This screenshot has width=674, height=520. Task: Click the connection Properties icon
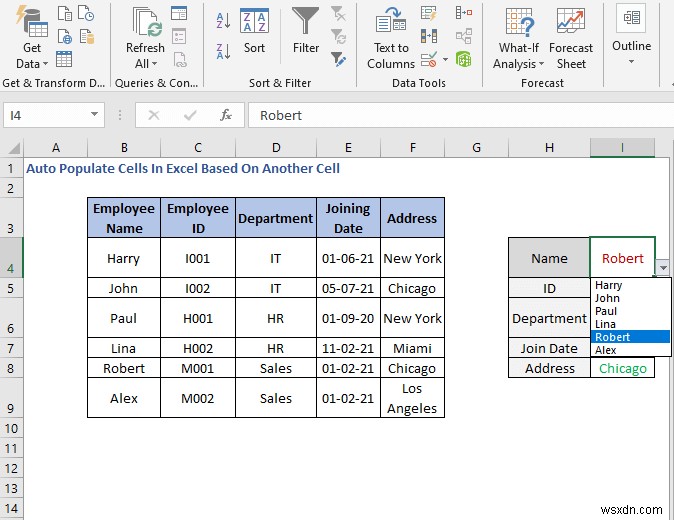[x=179, y=37]
